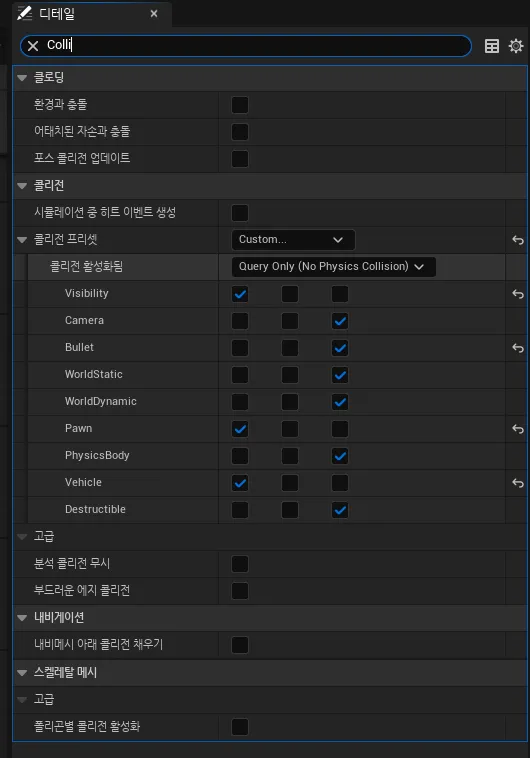
Task: Collapse the 콜리전 프리셋 expander arrow
Action: [x=22, y=240]
